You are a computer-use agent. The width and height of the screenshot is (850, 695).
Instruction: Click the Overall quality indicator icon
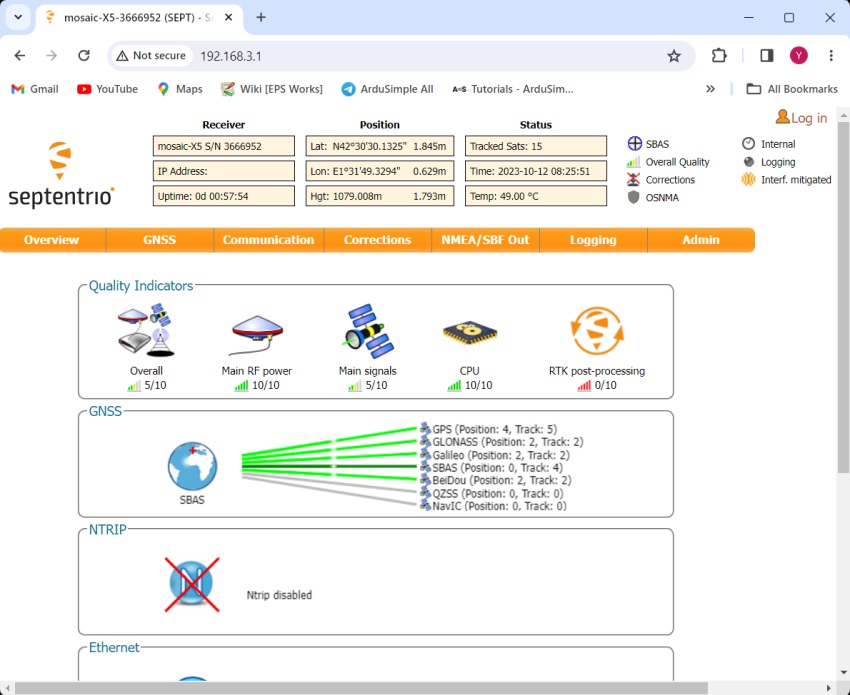click(x=146, y=331)
